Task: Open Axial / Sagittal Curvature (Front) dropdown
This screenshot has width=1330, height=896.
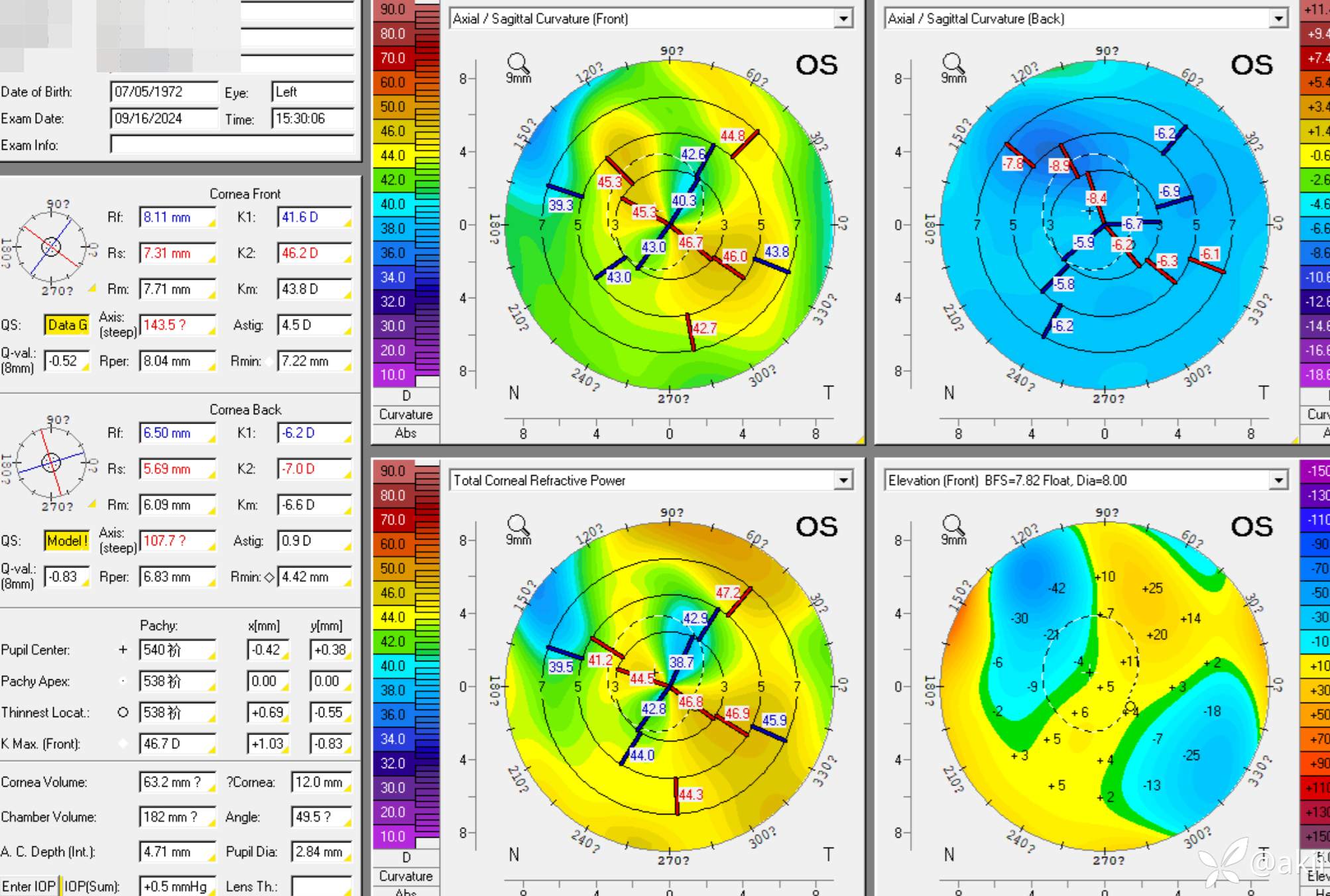Action: [x=843, y=19]
